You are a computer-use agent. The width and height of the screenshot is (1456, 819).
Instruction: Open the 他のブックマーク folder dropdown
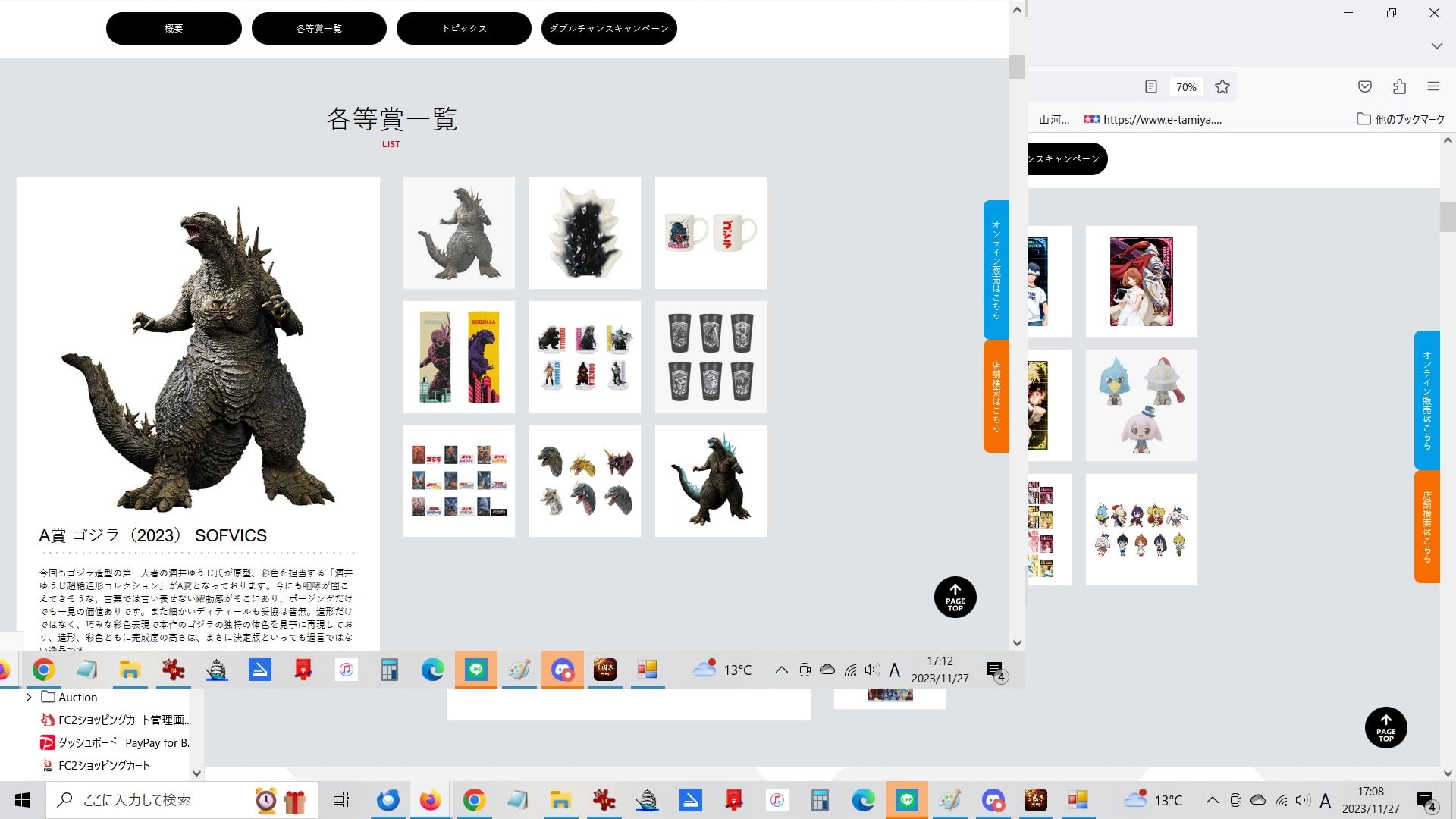click(x=1400, y=119)
